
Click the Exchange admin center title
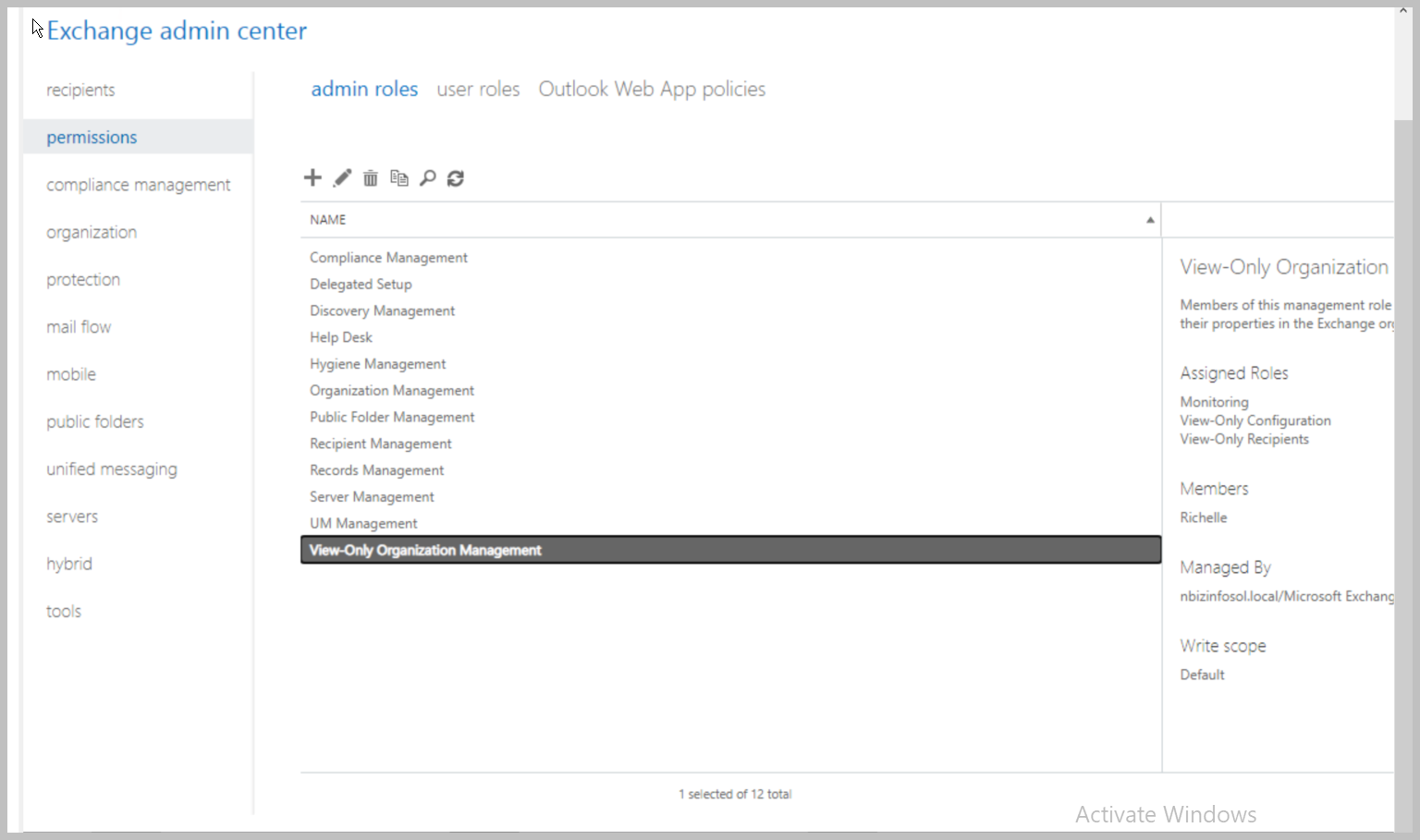[x=177, y=30]
